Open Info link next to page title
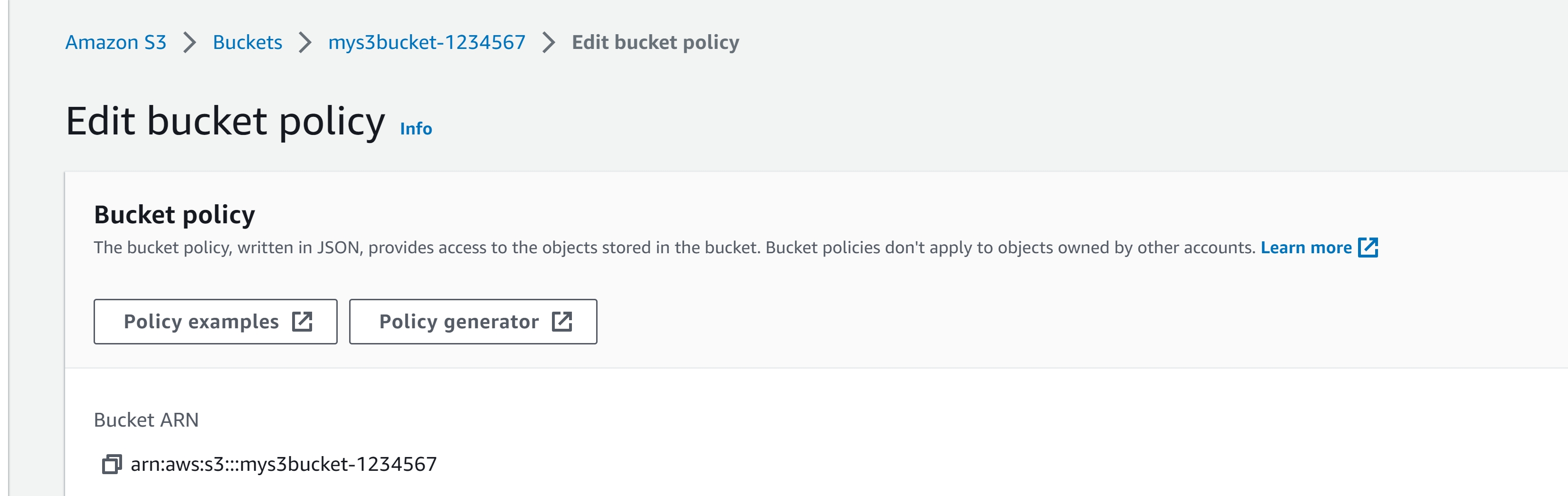1568x496 pixels. point(416,129)
